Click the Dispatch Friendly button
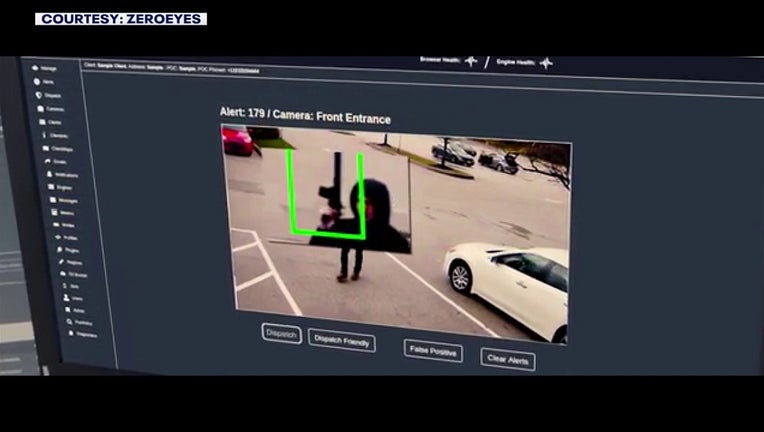Viewport: 764px width, 432px height. coord(342,340)
